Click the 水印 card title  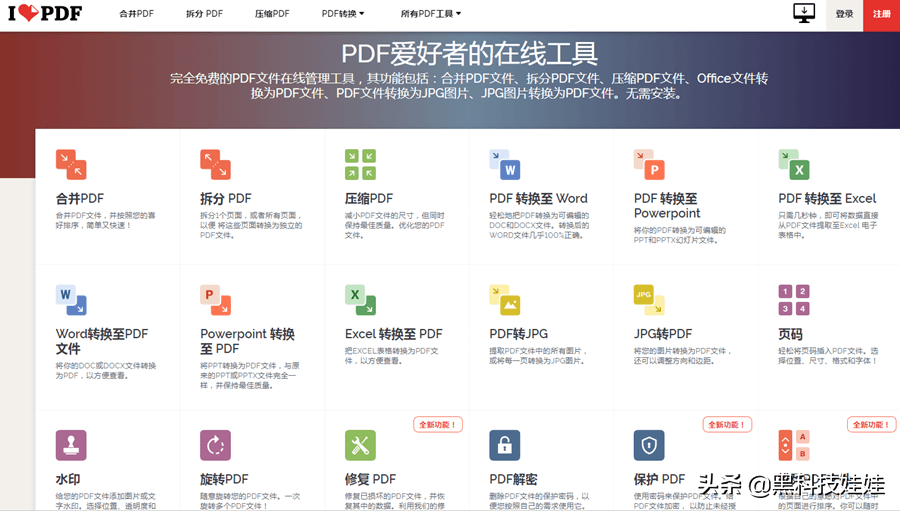coord(68,479)
